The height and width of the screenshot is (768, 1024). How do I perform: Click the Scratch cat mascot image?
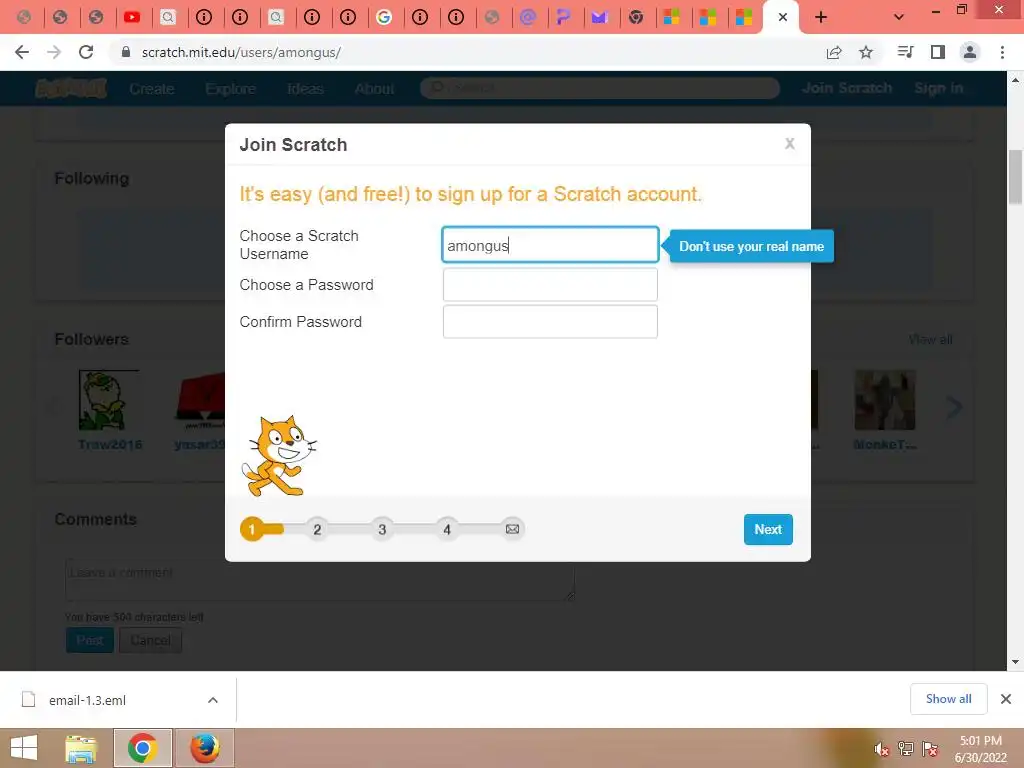(x=279, y=456)
